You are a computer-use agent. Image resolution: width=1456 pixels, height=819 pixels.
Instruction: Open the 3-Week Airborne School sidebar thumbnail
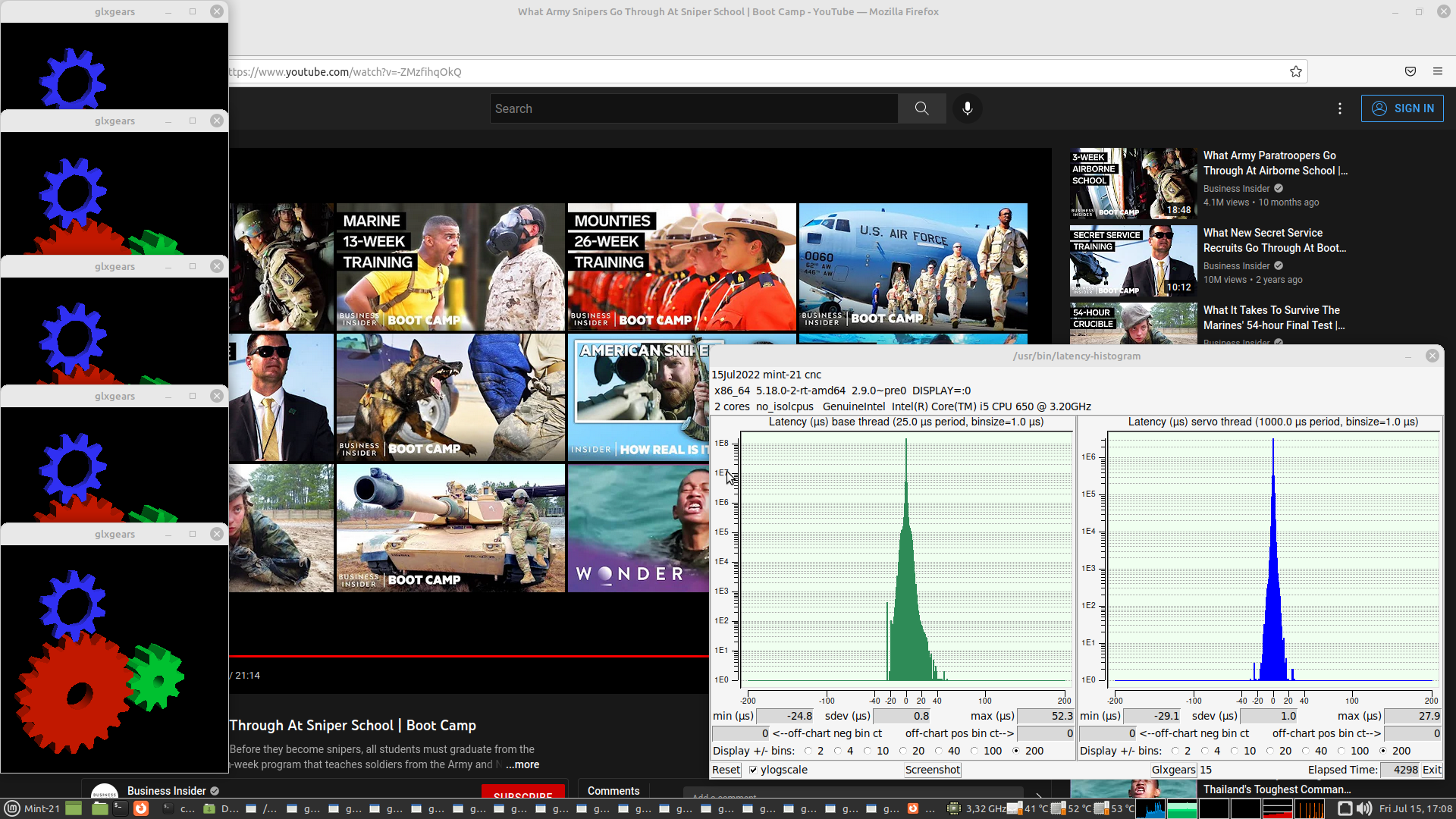pyautogui.click(x=1134, y=184)
